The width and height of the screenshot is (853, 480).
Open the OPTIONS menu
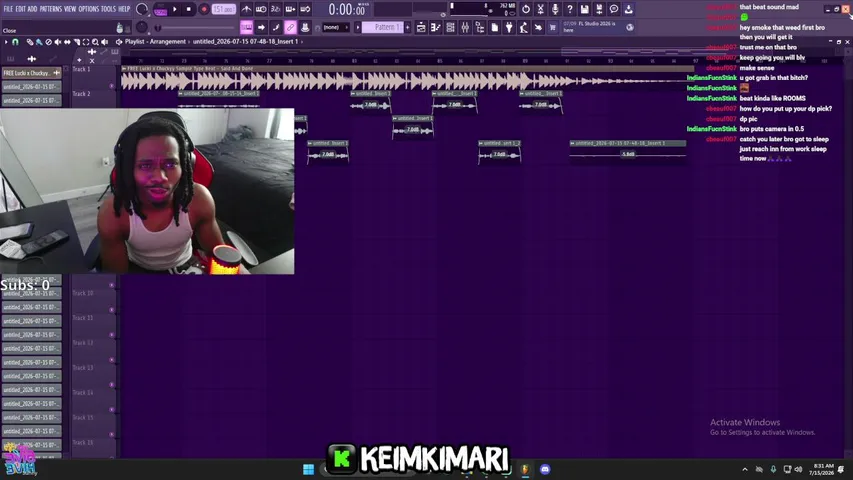point(89,9)
